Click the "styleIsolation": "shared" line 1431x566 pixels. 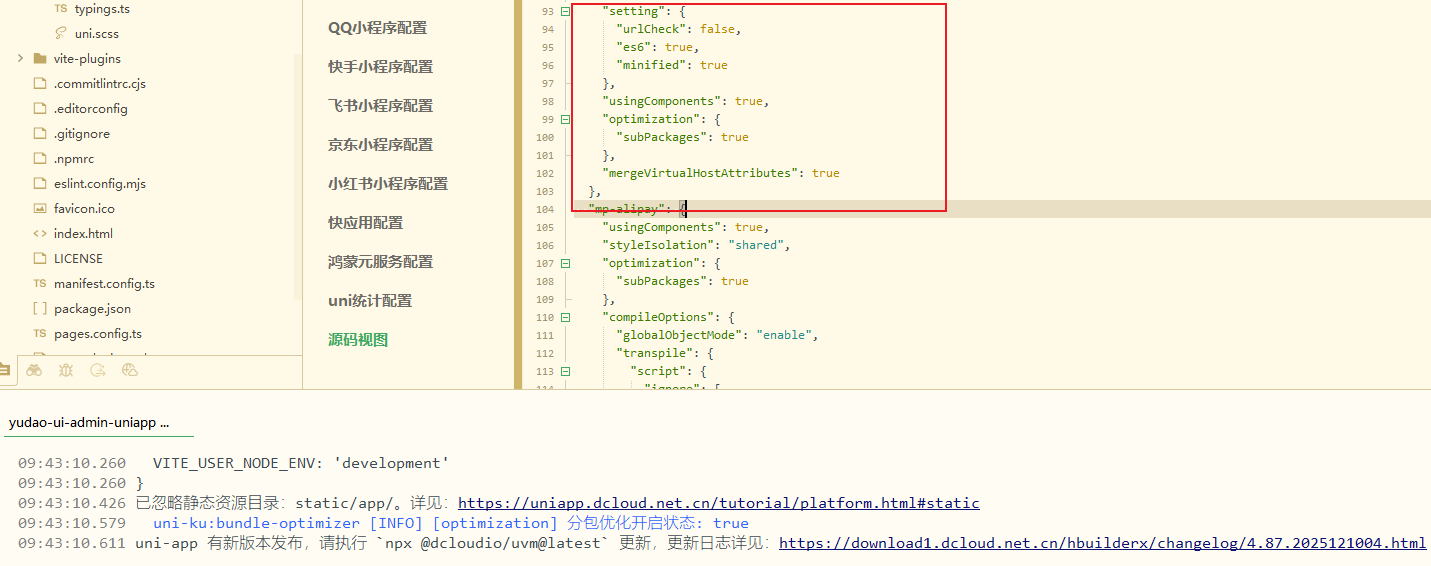point(697,245)
